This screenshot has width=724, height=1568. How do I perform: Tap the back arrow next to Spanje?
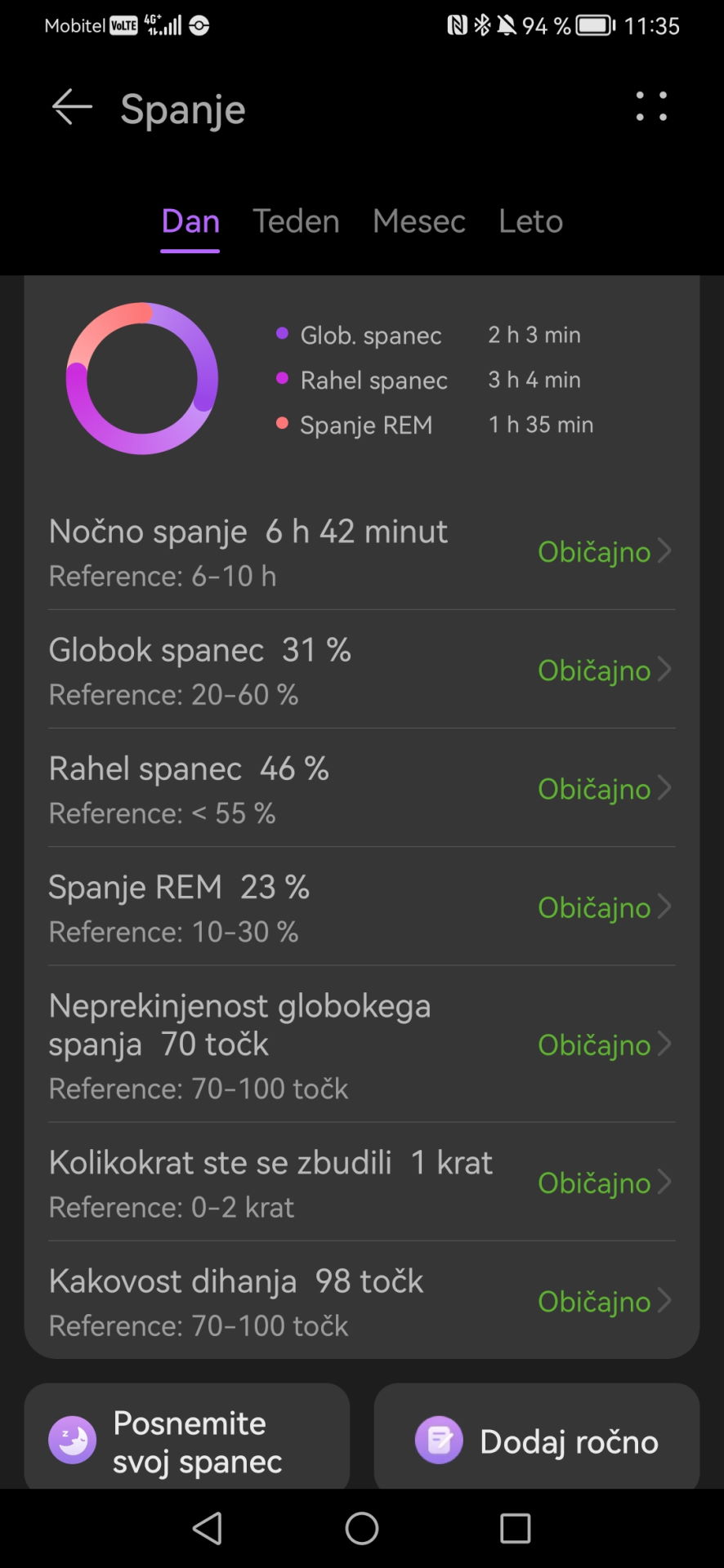coord(72,108)
